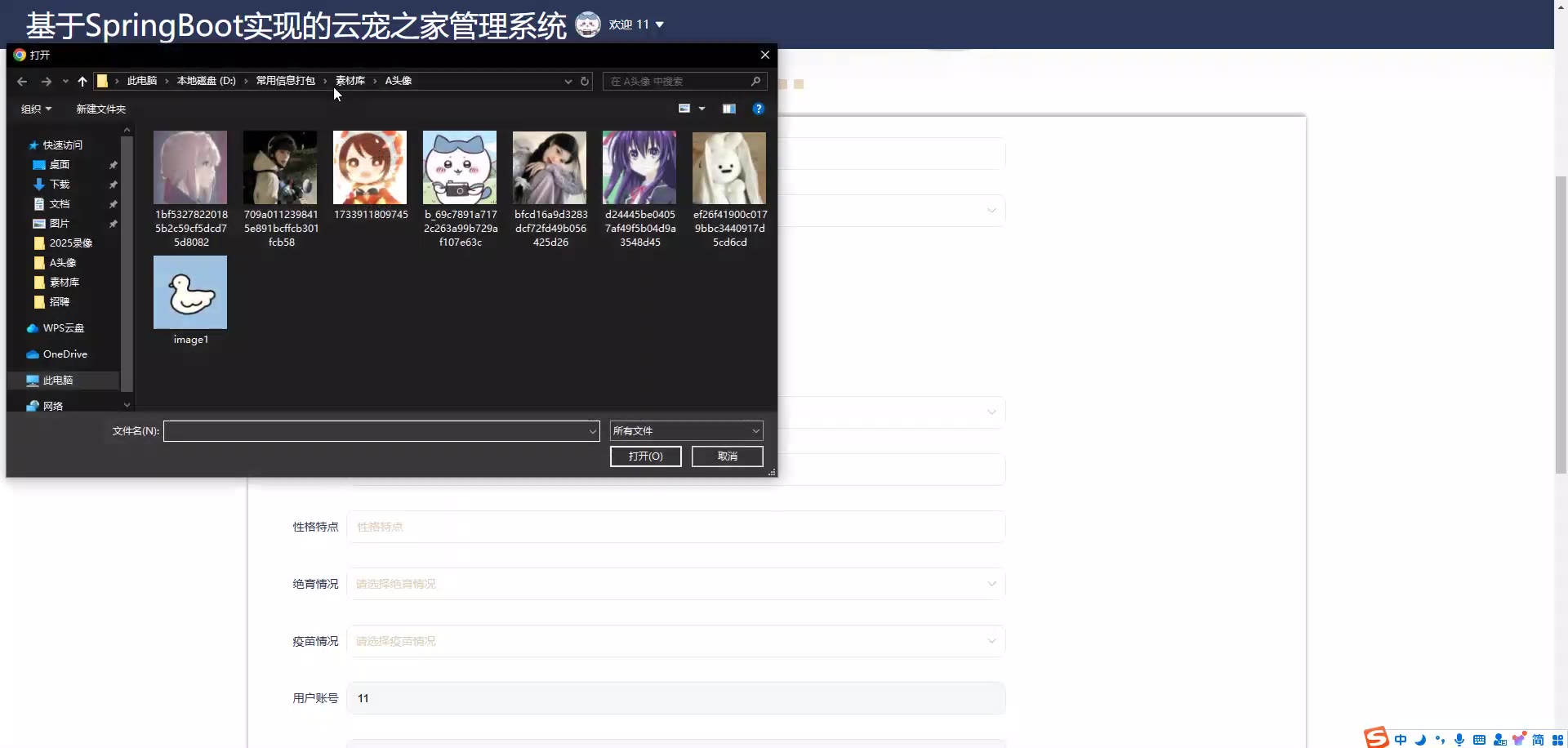
Task: Click the cat avatar in the page header
Action: (588, 24)
